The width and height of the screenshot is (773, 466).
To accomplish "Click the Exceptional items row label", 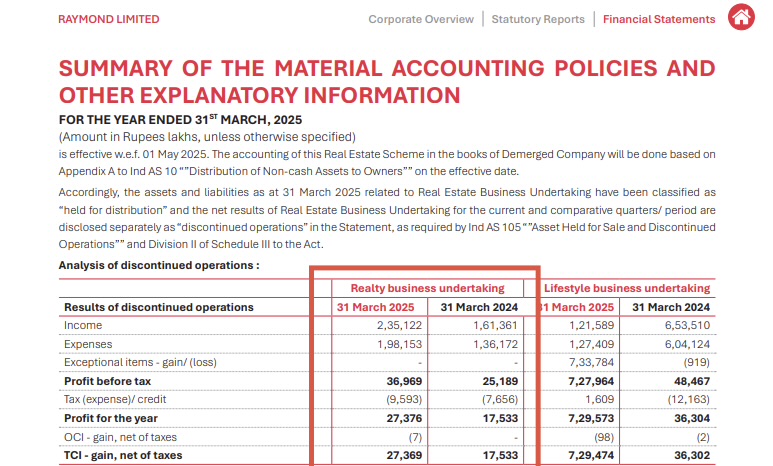I will point(140,362).
